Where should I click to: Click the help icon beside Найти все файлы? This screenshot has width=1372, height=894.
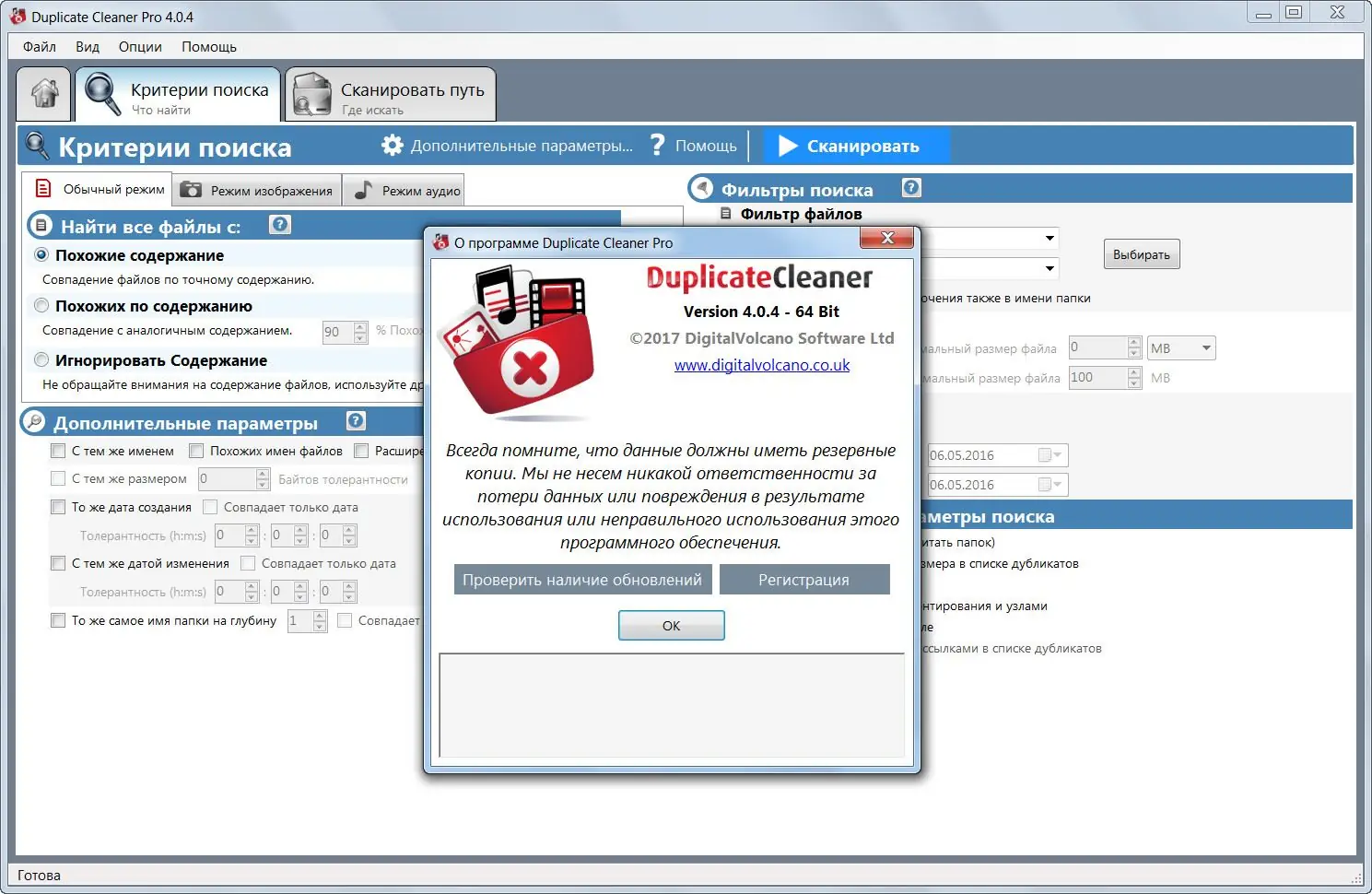[x=280, y=224]
